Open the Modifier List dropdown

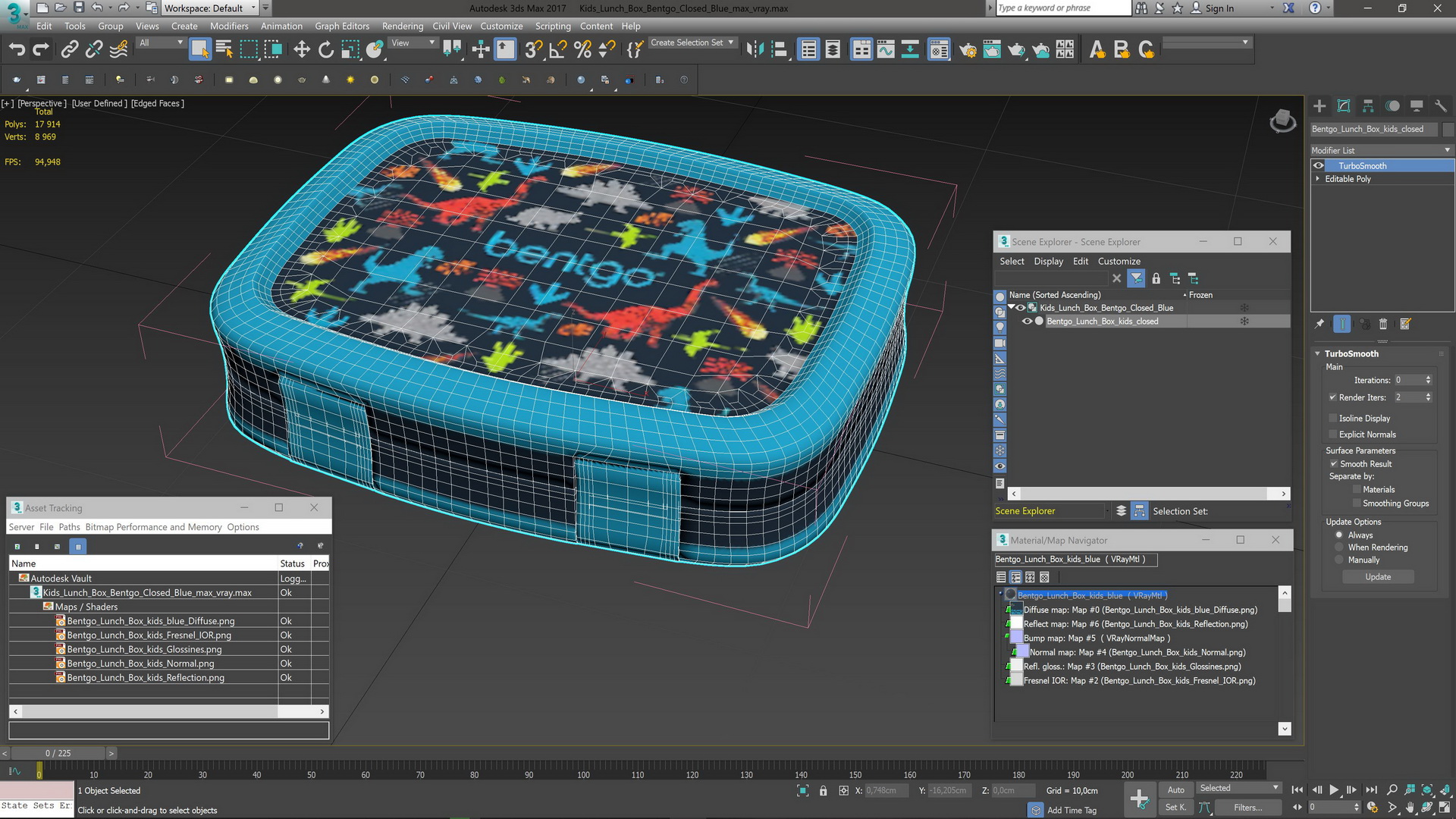pos(1382,150)
